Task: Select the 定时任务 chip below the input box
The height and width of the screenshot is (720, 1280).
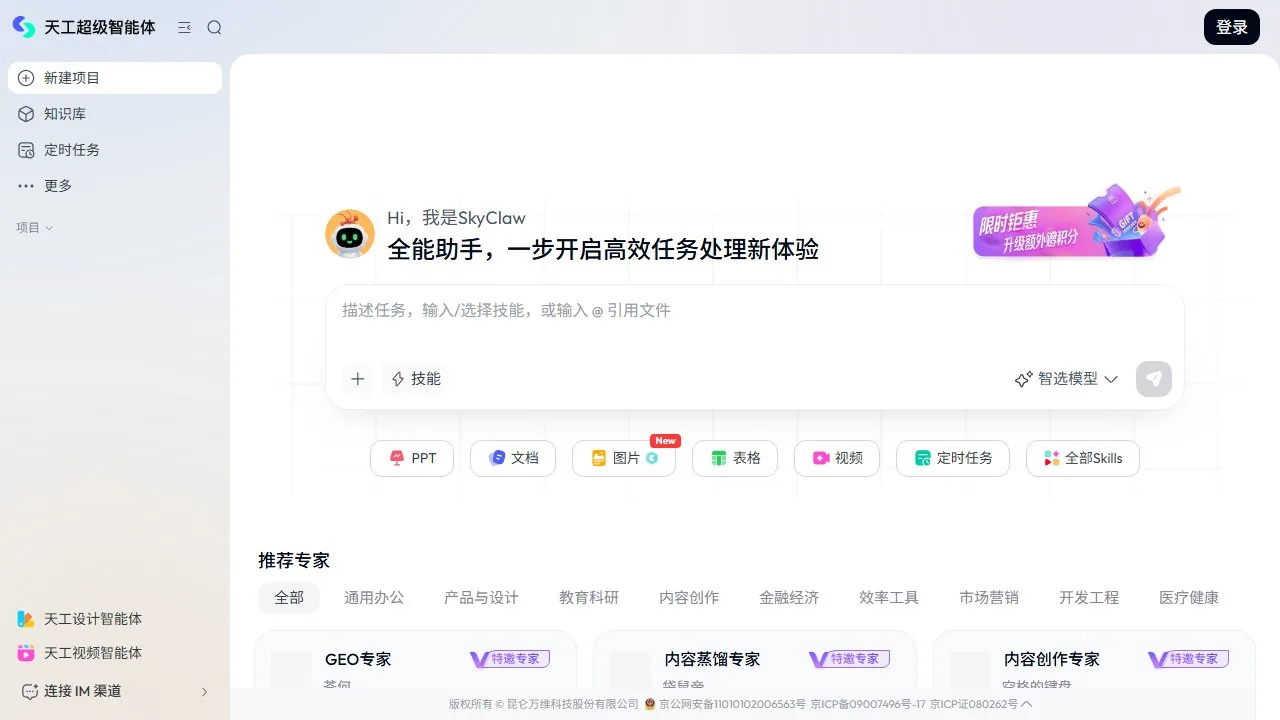Action: (x=953, y=458)
